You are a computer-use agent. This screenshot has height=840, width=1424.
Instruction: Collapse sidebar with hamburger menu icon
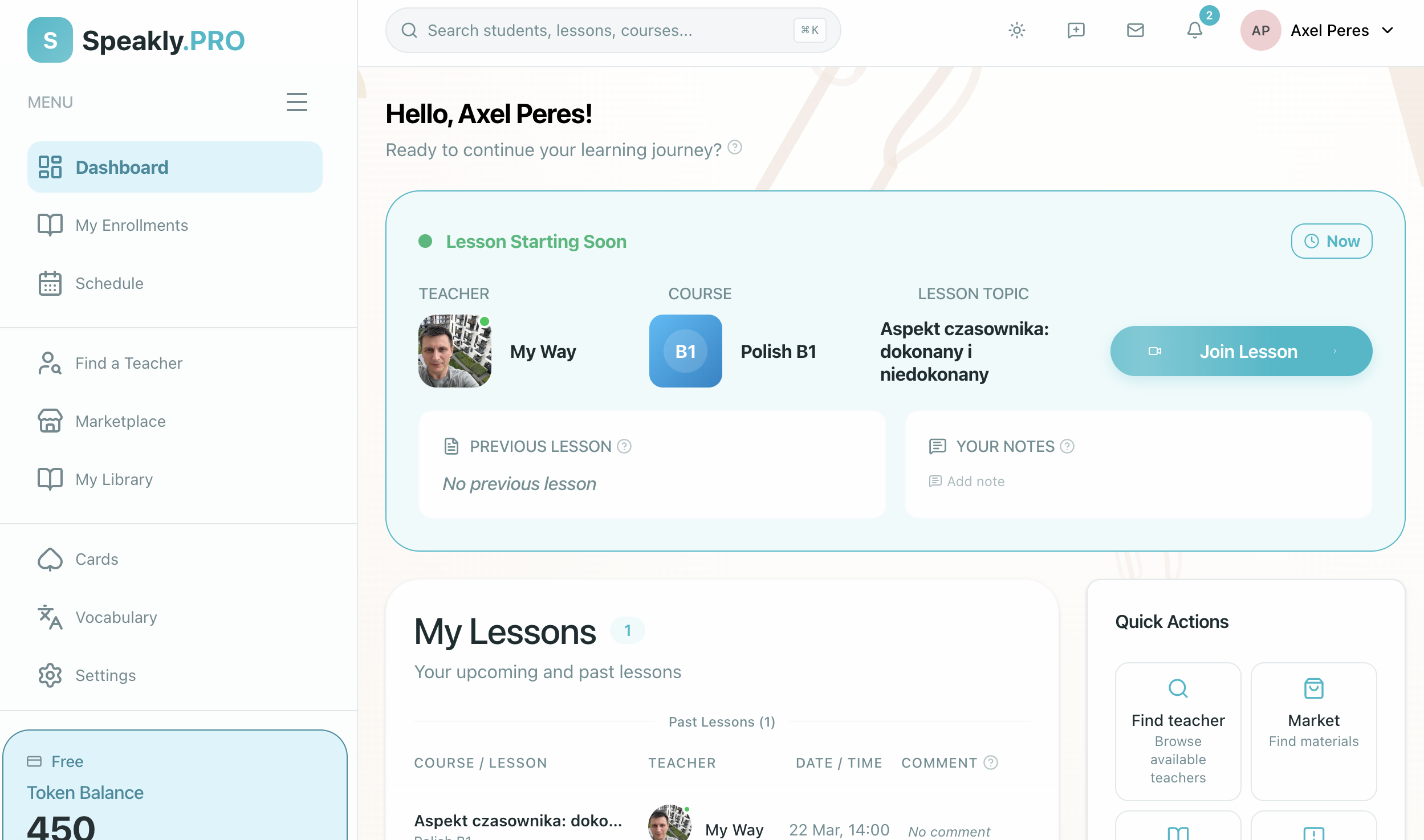point(296,102)
